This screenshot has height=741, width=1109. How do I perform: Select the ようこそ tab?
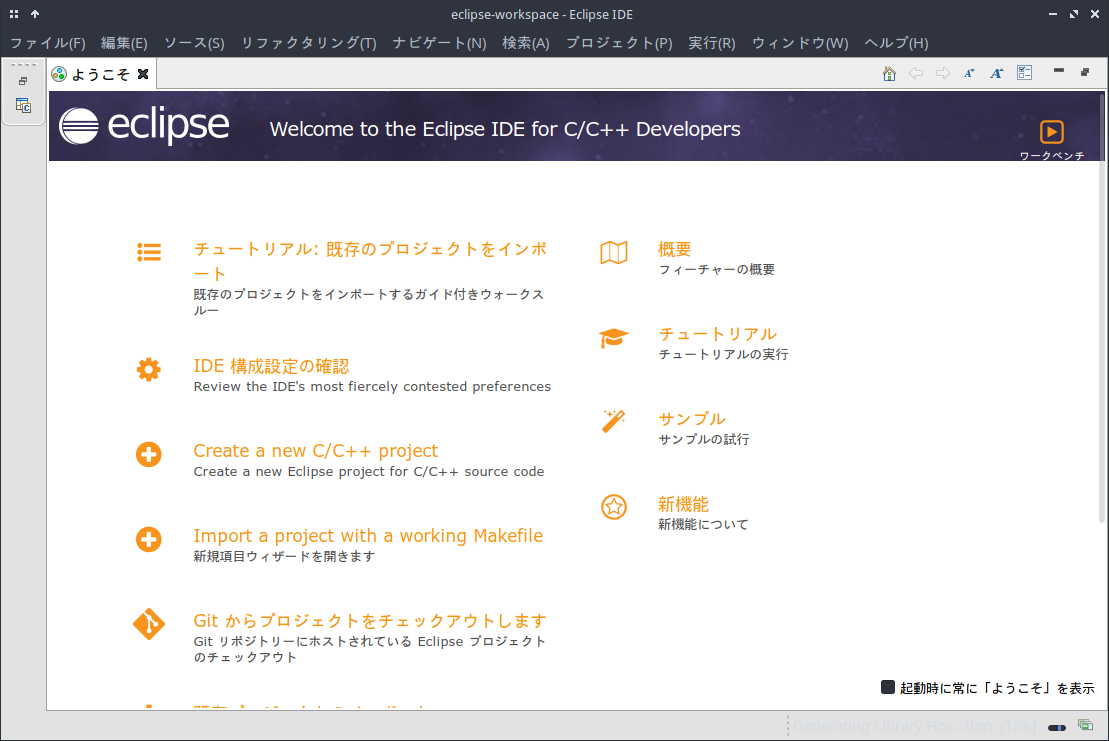pyautogui.click(x=100, y=74)
